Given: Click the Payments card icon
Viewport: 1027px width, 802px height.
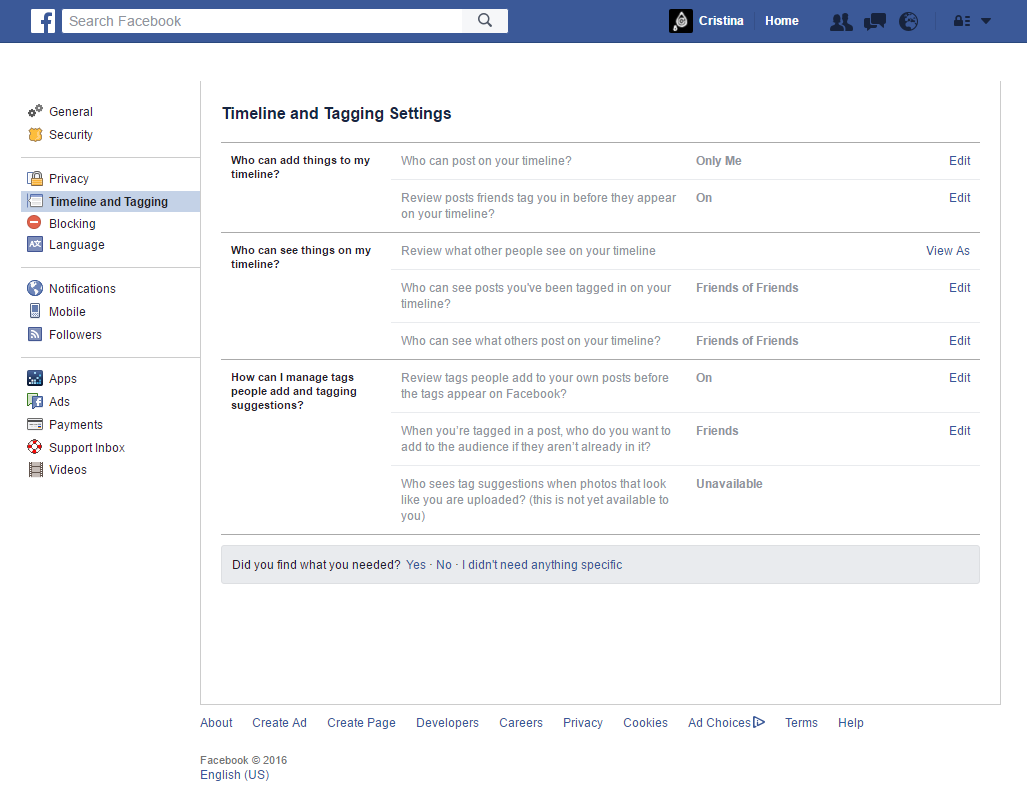Looking at the screenshot, I should click(x=35, y=424).
